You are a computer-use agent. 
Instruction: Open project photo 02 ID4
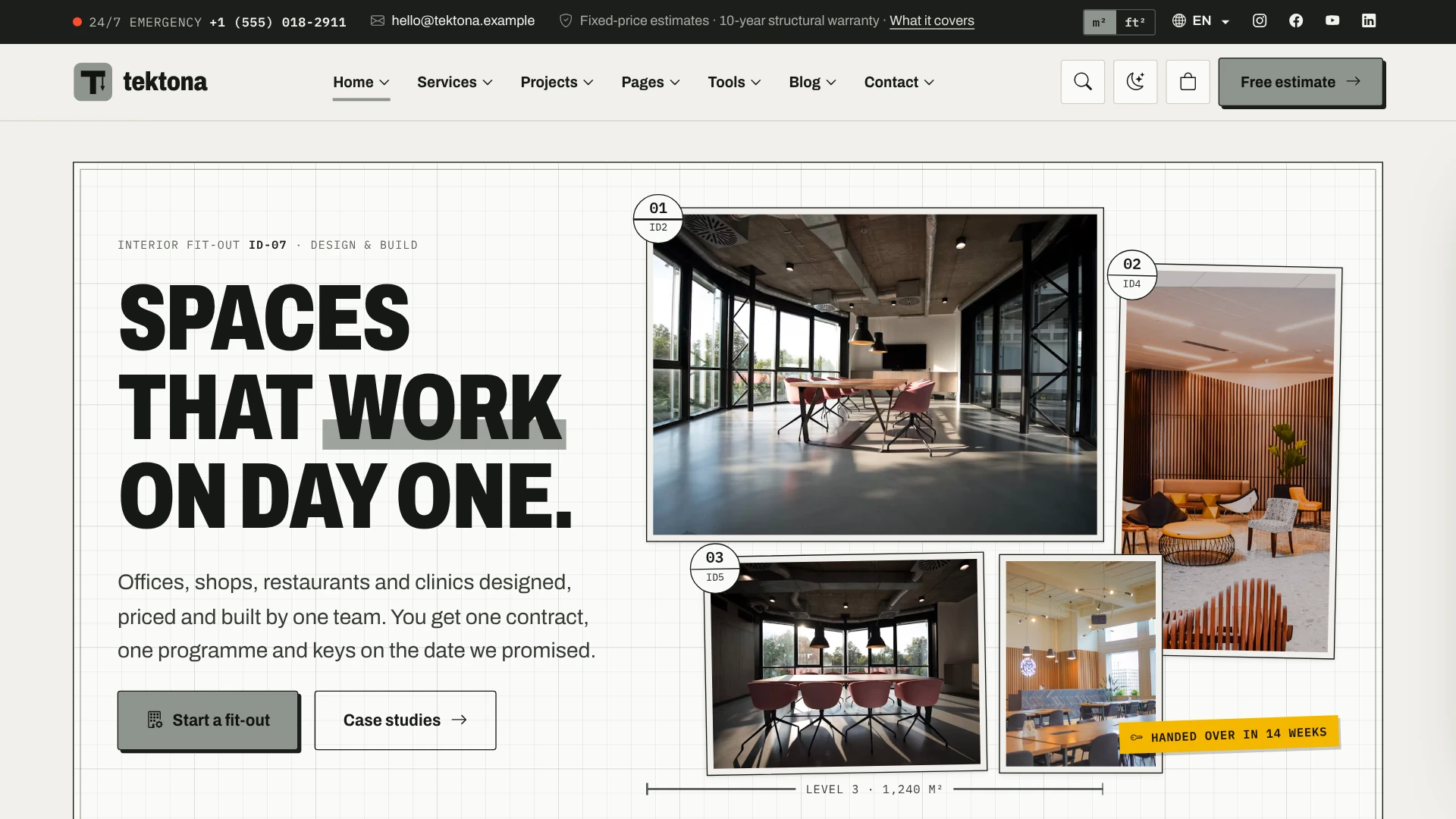(1228, 463)
